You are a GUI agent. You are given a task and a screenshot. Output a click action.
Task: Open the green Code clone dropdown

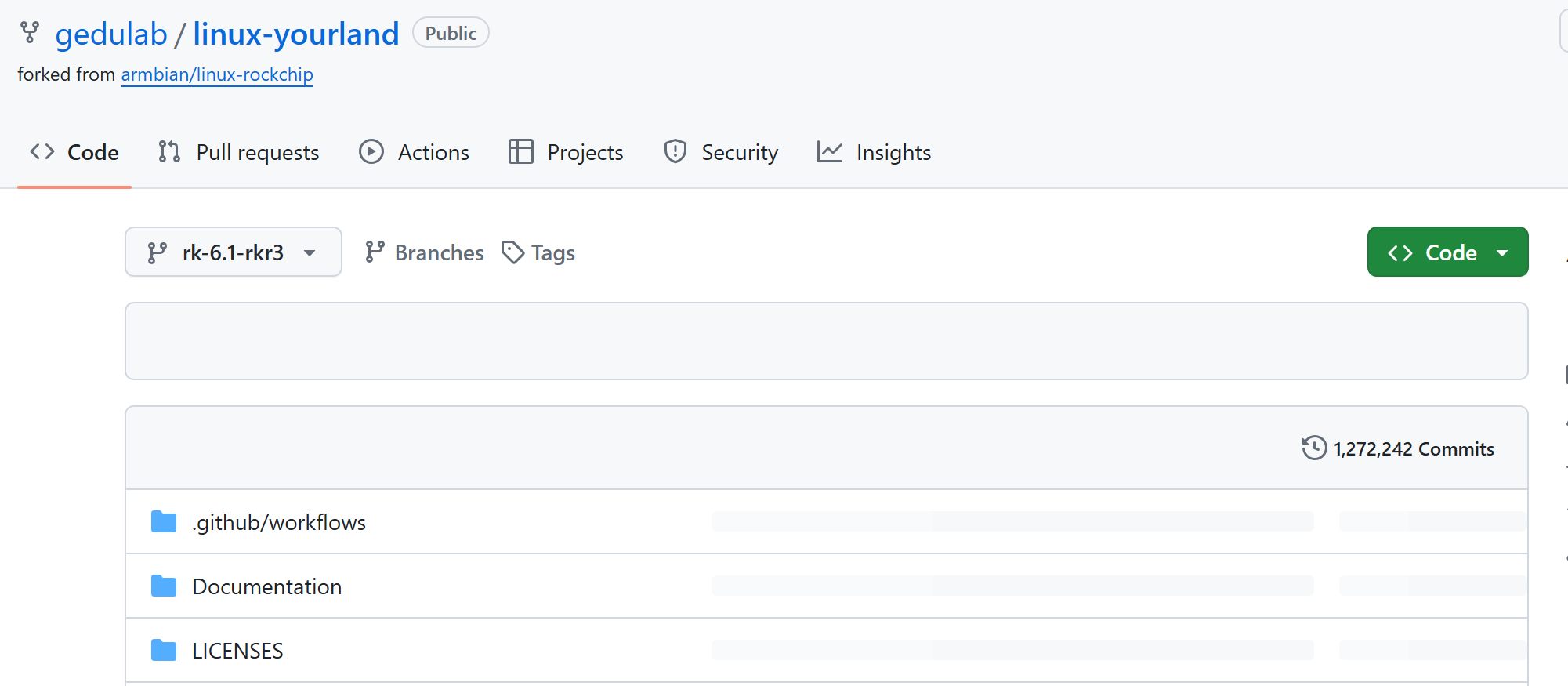pyautogui.click(x=1448, y=252)
